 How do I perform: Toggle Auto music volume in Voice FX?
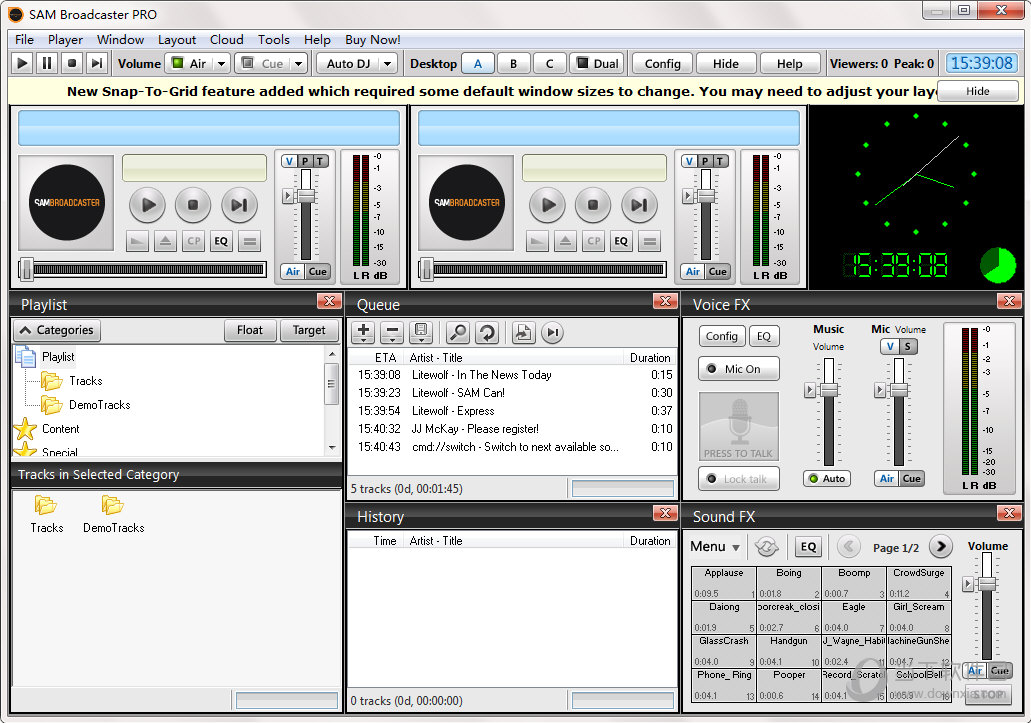pos(827,478)
